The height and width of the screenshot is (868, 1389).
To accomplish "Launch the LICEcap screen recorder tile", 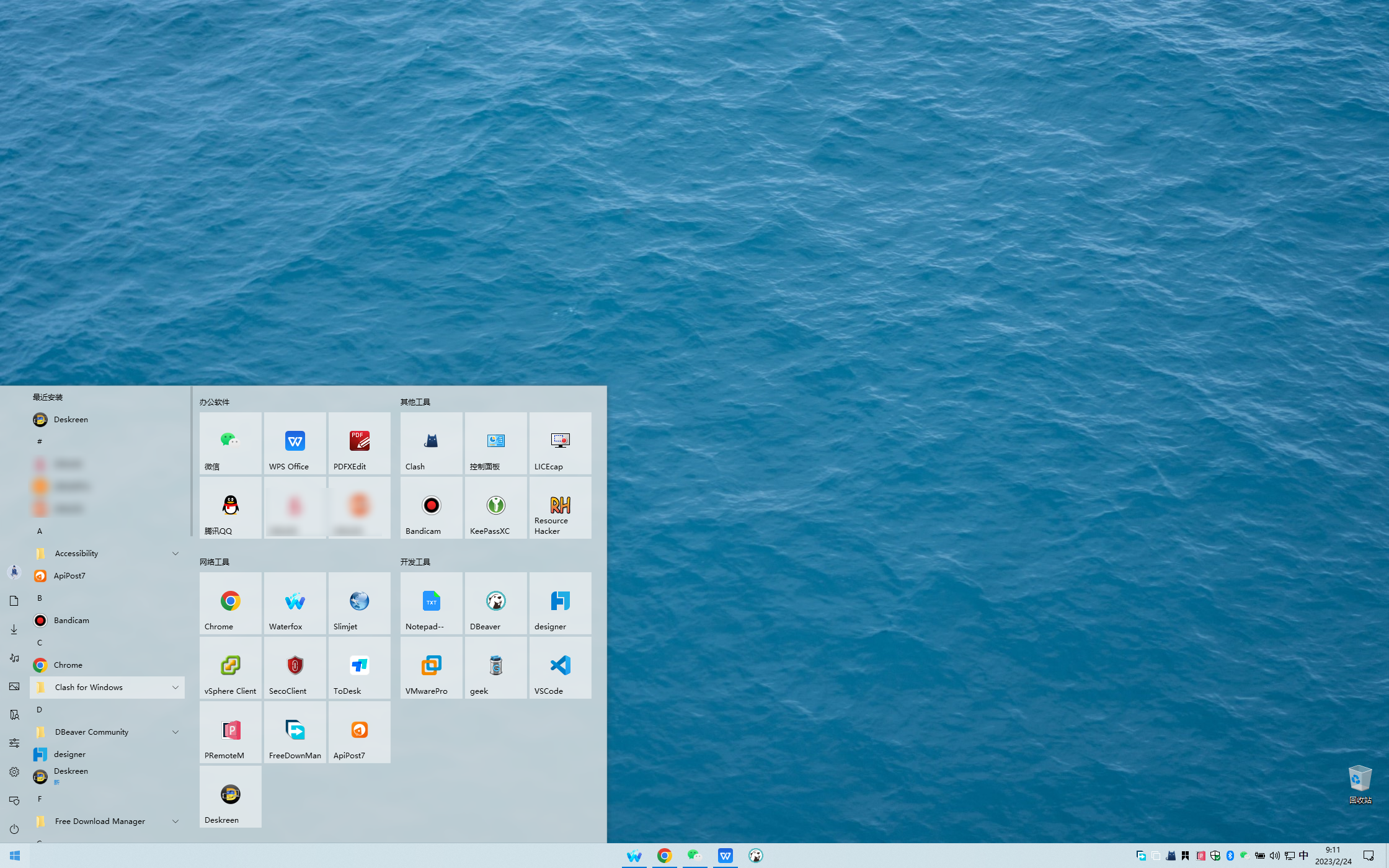I will point(560,444).
